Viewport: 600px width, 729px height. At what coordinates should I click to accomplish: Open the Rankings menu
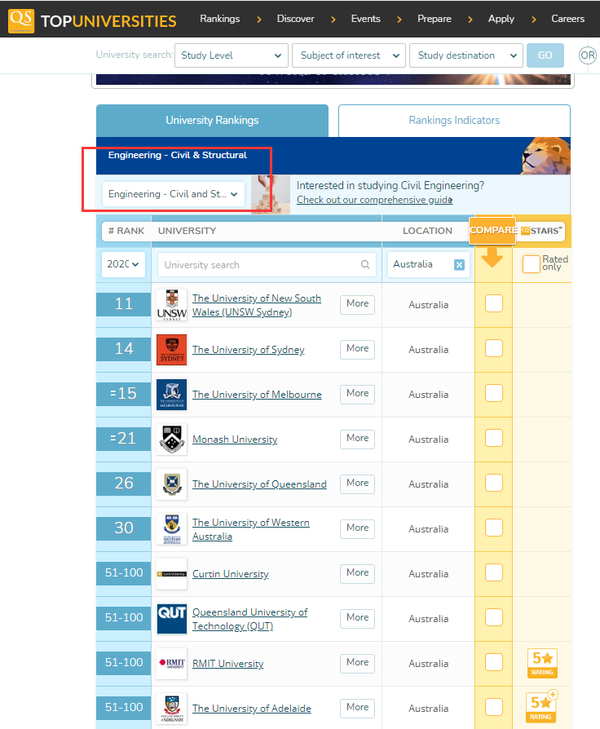(220, 19)
